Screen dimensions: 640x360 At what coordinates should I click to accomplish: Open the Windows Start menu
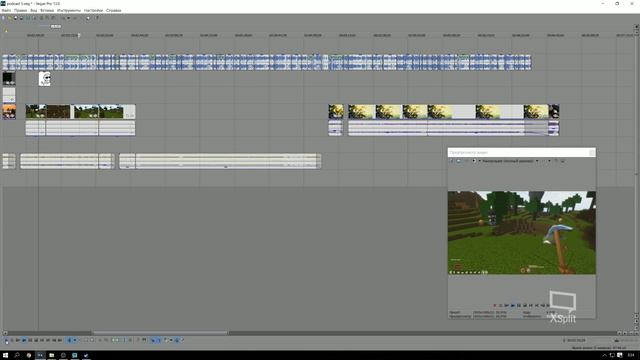click(5, 356)
